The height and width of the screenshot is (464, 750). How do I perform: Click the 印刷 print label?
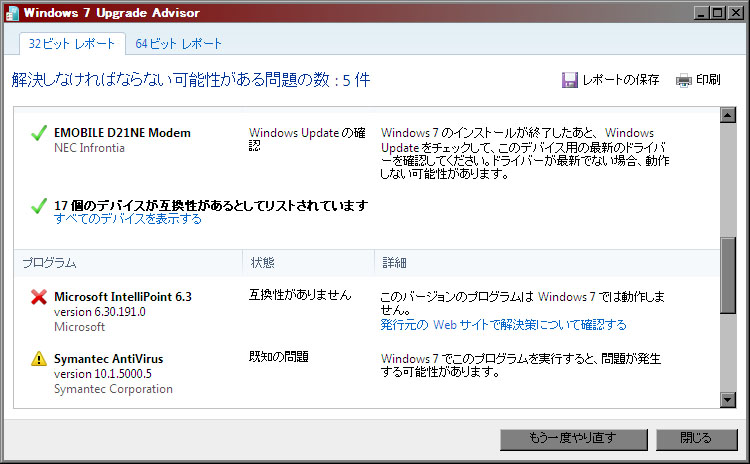(x=708, y=80)
